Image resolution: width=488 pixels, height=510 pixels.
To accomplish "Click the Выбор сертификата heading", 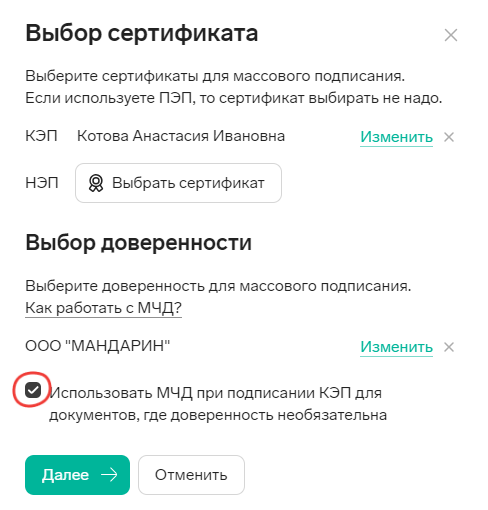I will click(x=142, y=33).
